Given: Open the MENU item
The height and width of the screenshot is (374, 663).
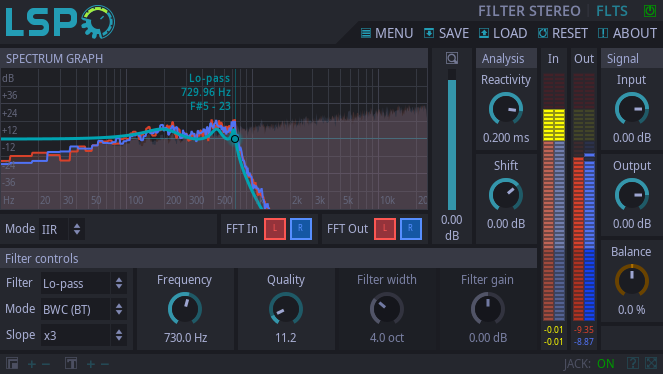Looking at the screenshot, I should (387, 33).
